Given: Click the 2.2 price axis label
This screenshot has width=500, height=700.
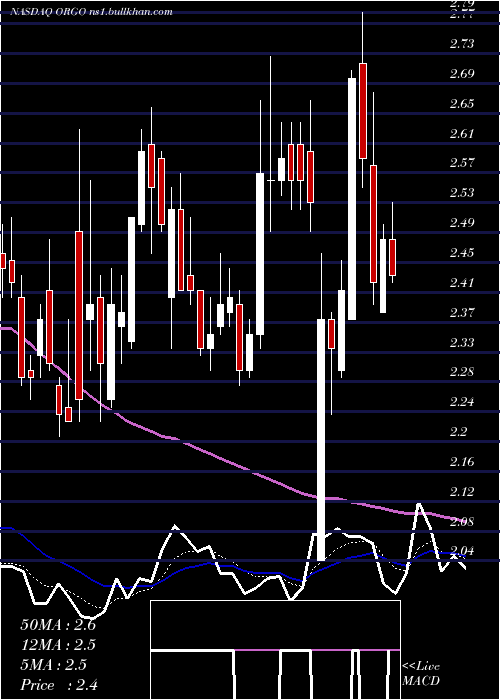Looking at the screenshot, I should [459, 431].
